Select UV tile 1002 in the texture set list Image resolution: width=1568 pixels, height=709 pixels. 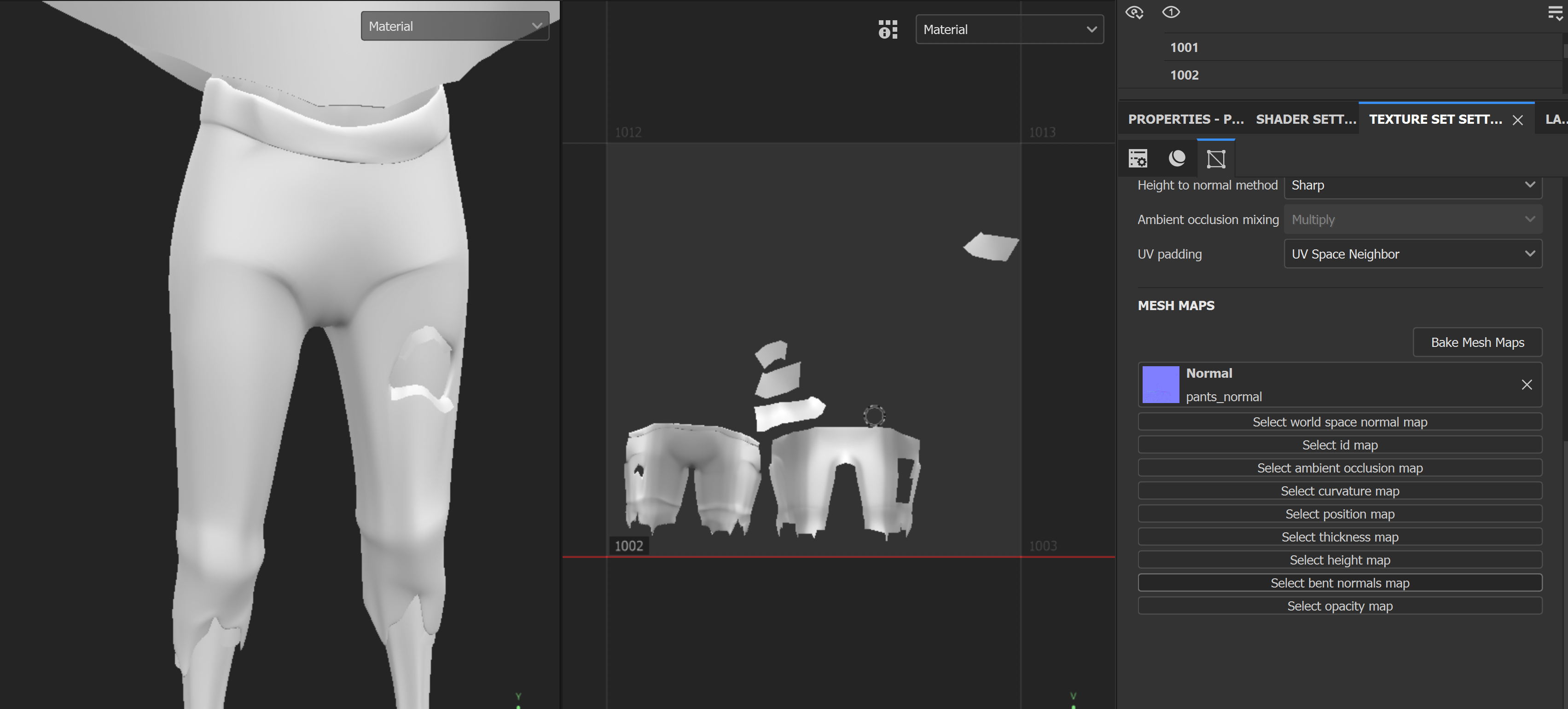(1184, 74)
